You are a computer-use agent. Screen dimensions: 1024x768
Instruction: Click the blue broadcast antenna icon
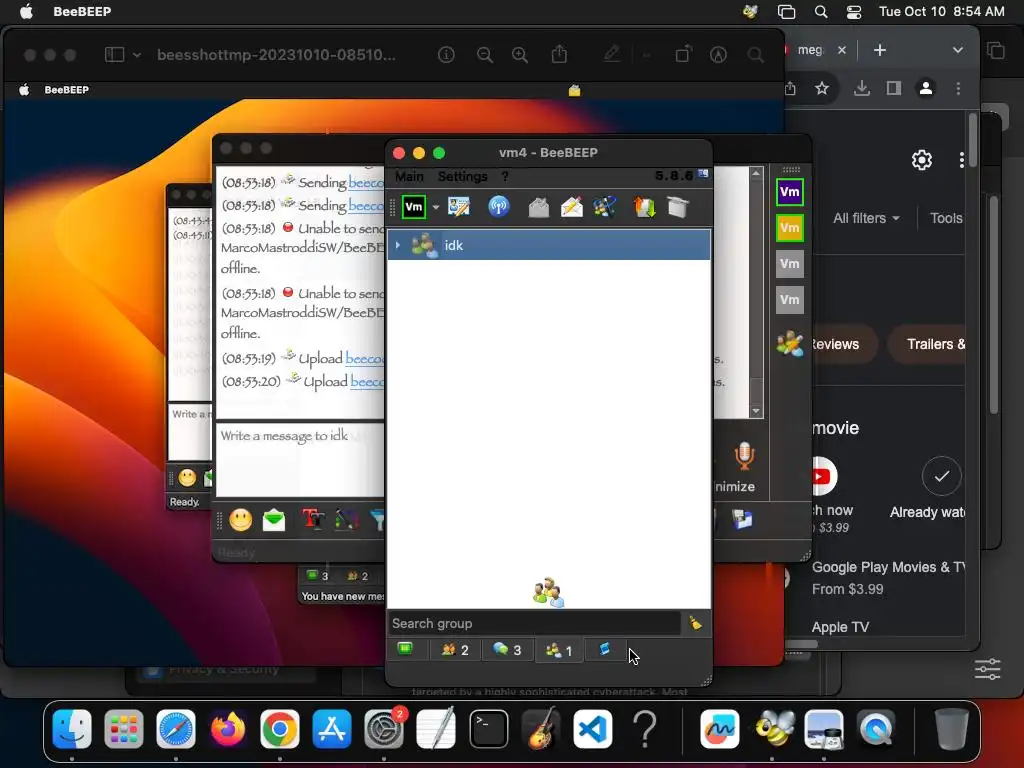pyautogui.click(x=498, y=207)
